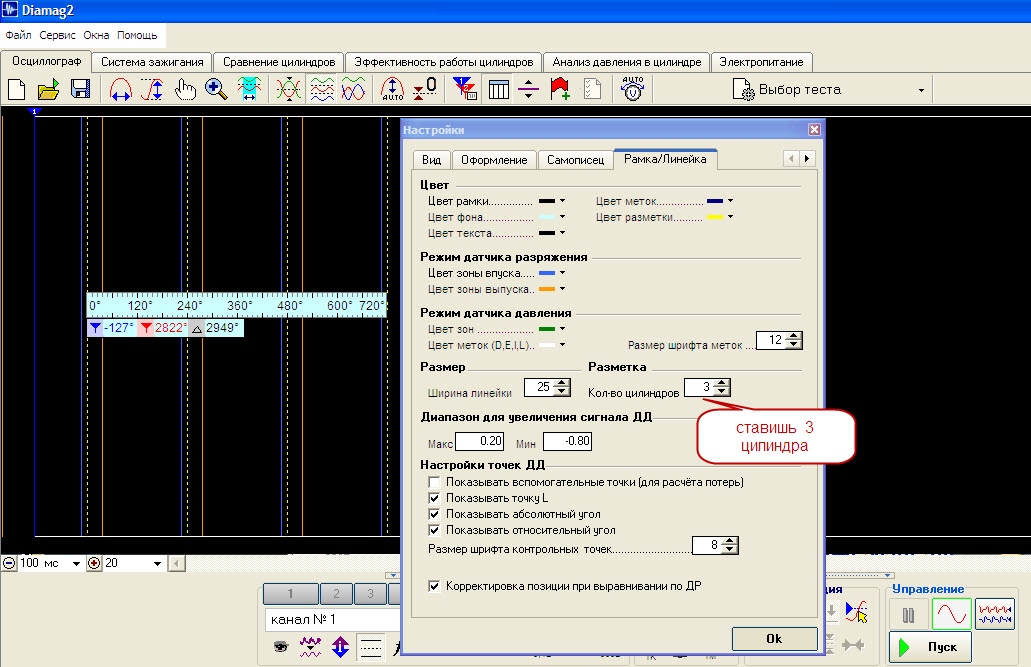Click the eye icon below channel name
The height and width of the screenshot is (667, 1031).
pos(281,647)
